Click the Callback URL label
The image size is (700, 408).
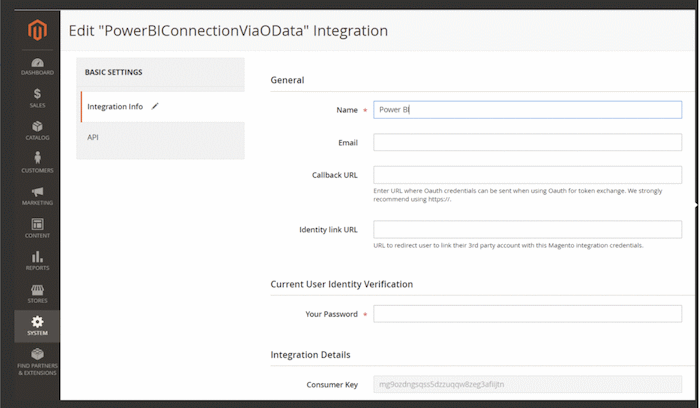pyautogui.click(x=334, y=175)
